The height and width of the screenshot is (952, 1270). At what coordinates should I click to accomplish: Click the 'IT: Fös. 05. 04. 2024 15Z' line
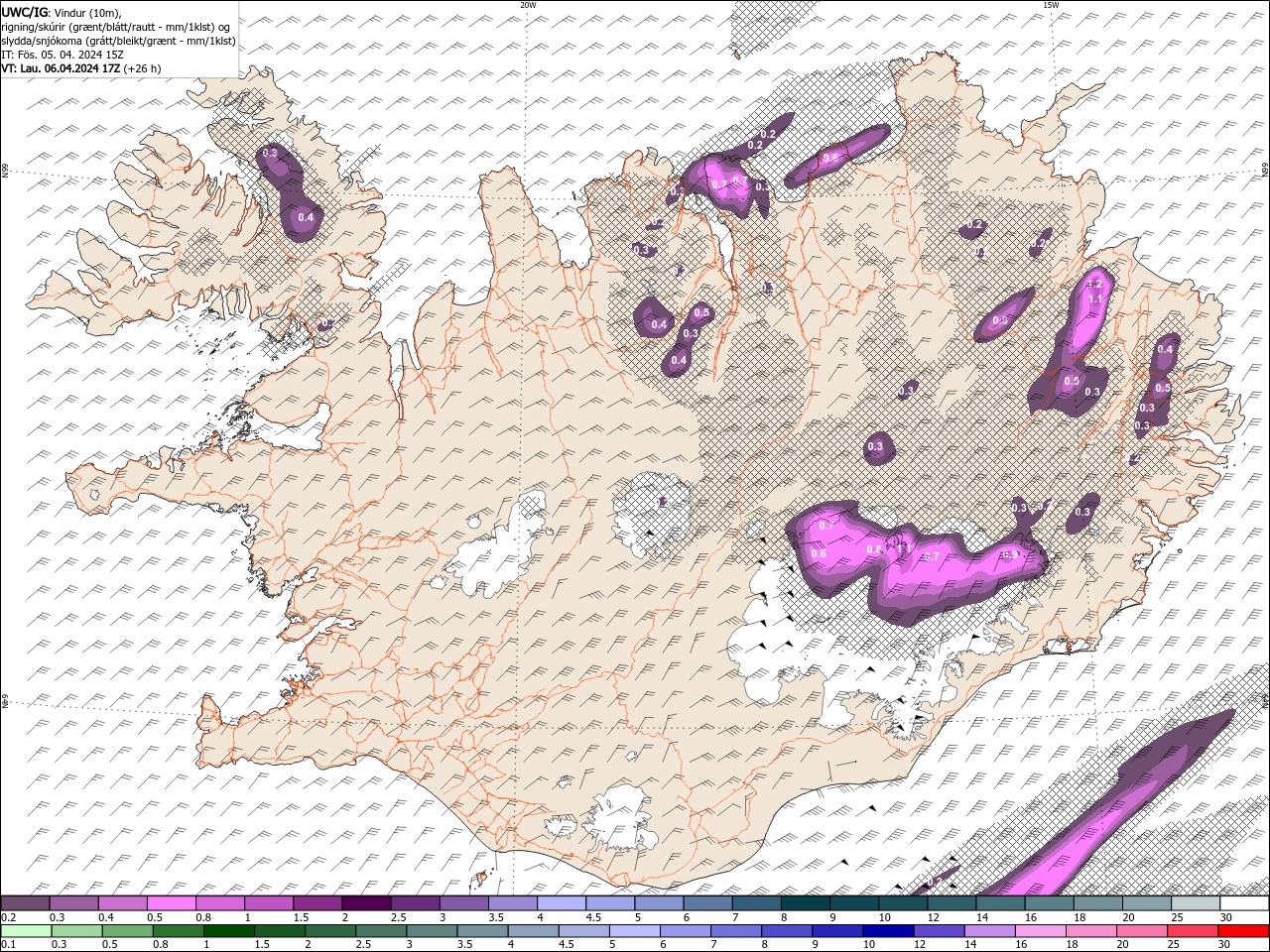point(62,55)
